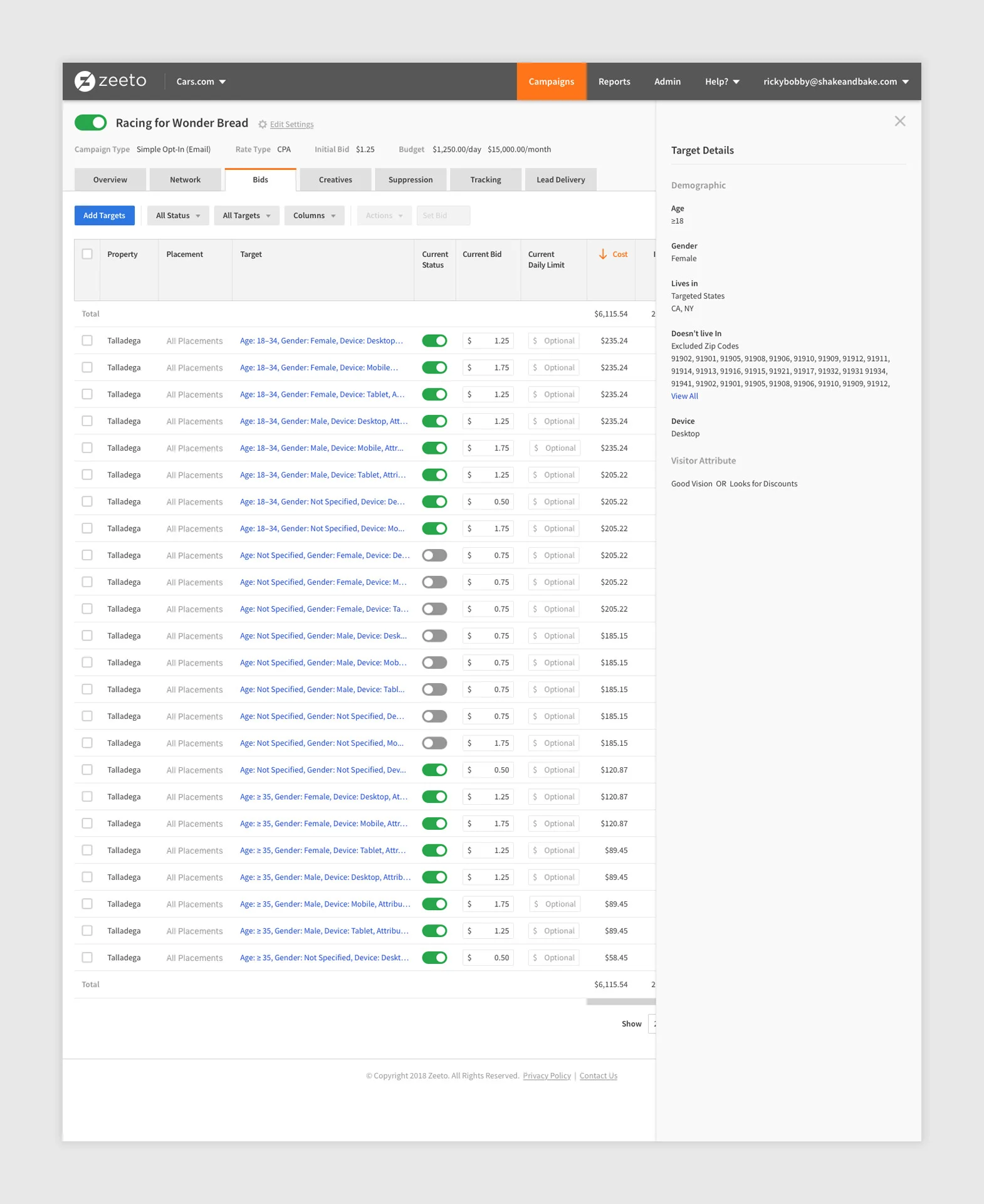Toggle status for Age 18–34 Female Desktop target
The width and height of the screenshot is (984, 1204).
(434, 340)
